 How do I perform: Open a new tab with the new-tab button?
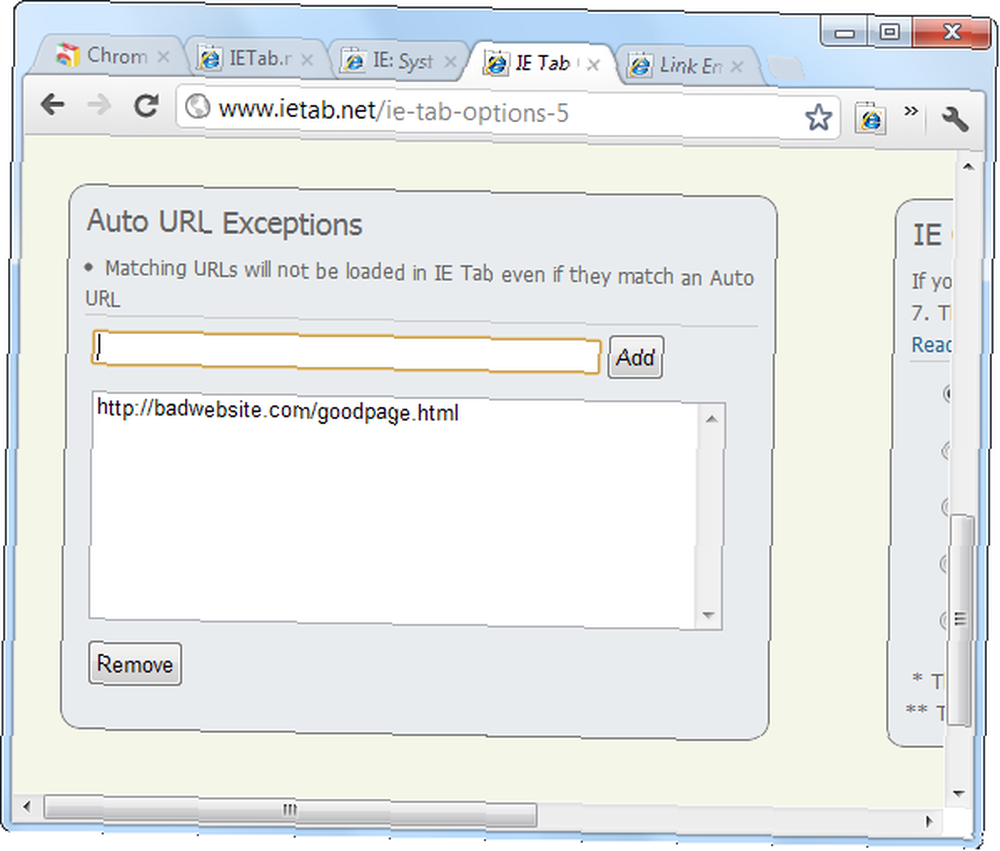[x=785, y=67]
